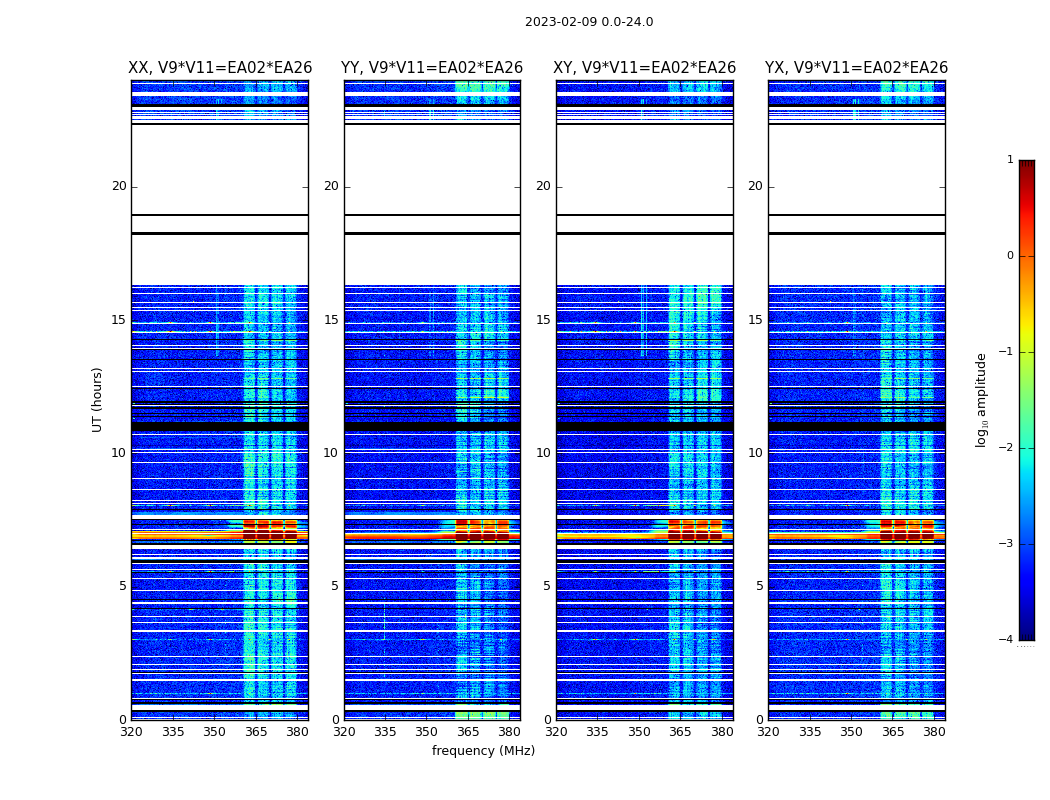The height and width of the screenshot is (800, 1050).
Task: Click the frequency (MHz) x-axis label
Action: [x=483, y=751]
